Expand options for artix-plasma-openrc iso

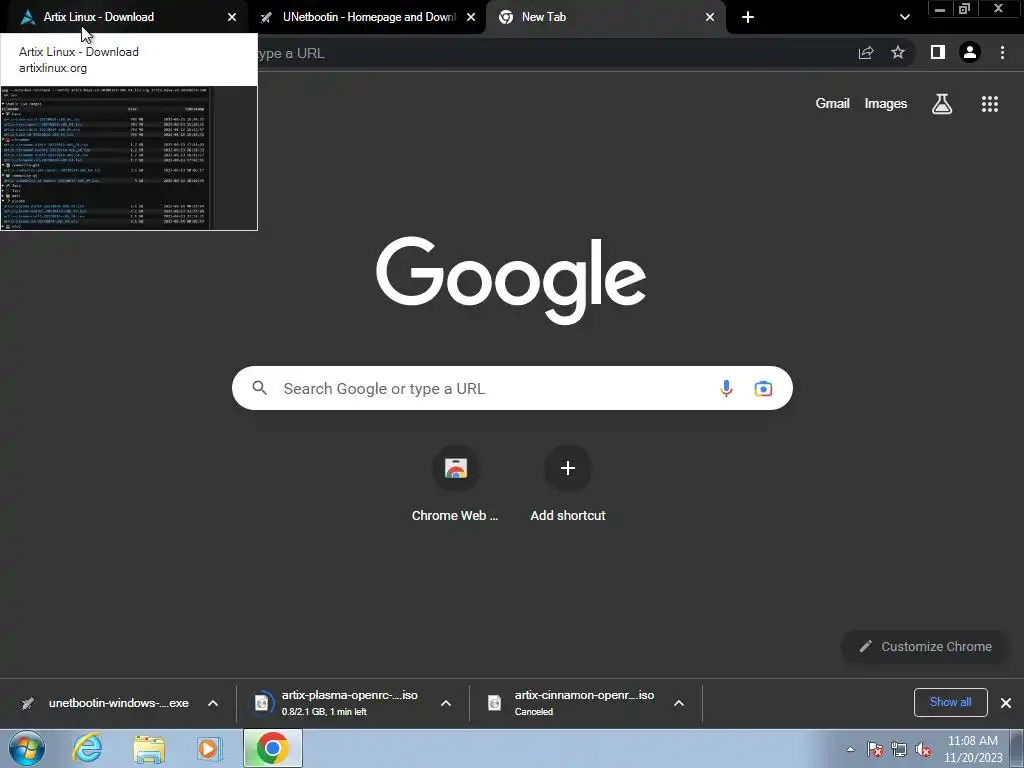click(x=446, y=703)
